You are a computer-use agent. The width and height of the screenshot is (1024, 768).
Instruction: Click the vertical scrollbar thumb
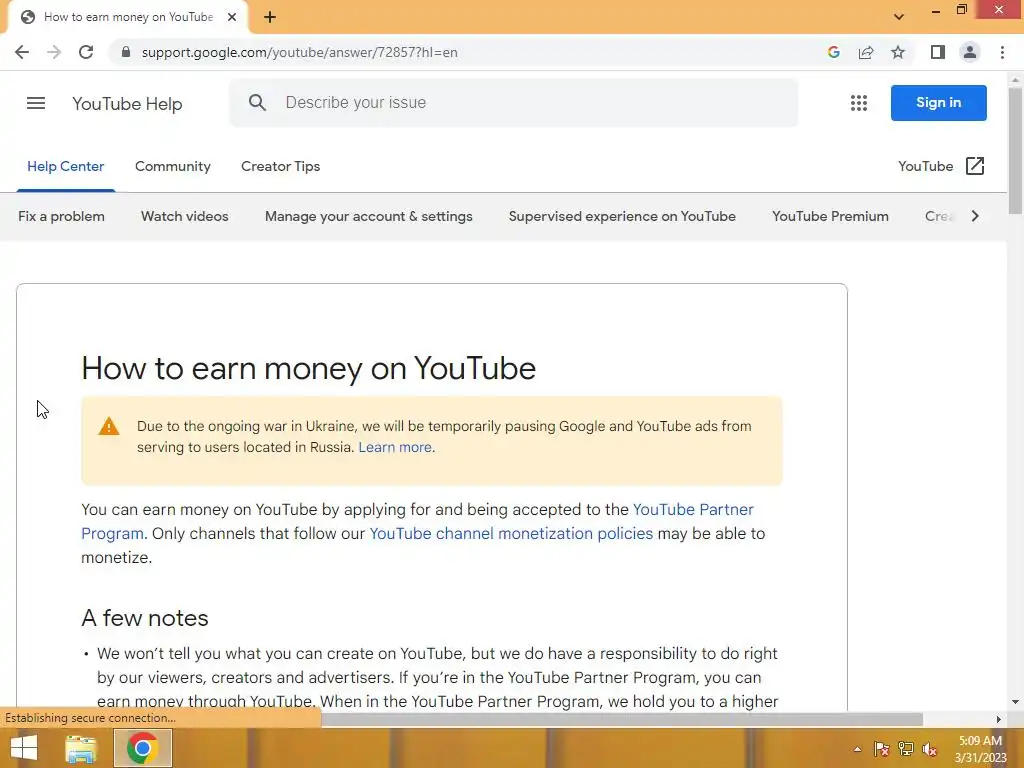click(1015, 150)
